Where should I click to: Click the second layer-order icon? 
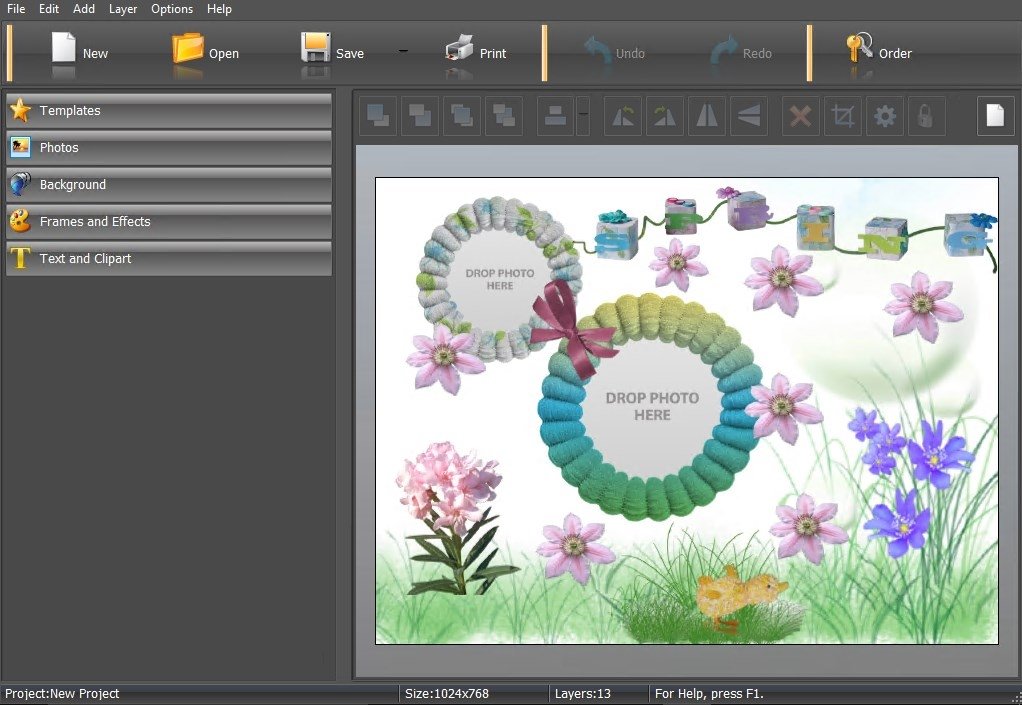[420, 116]
